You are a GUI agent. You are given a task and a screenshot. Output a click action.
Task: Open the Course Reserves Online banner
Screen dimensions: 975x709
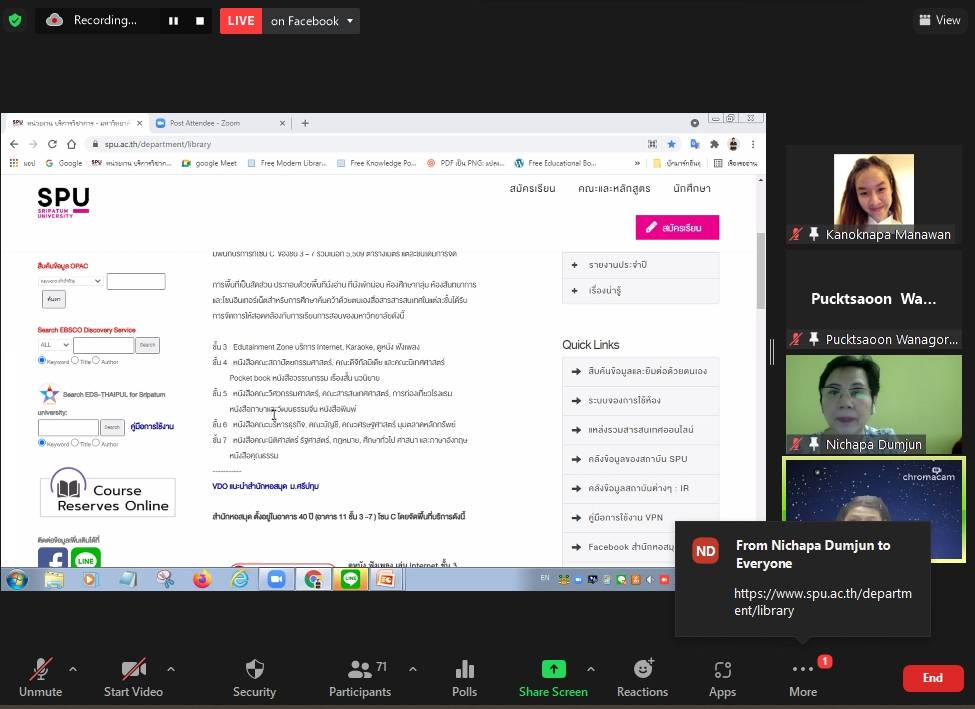108,494
